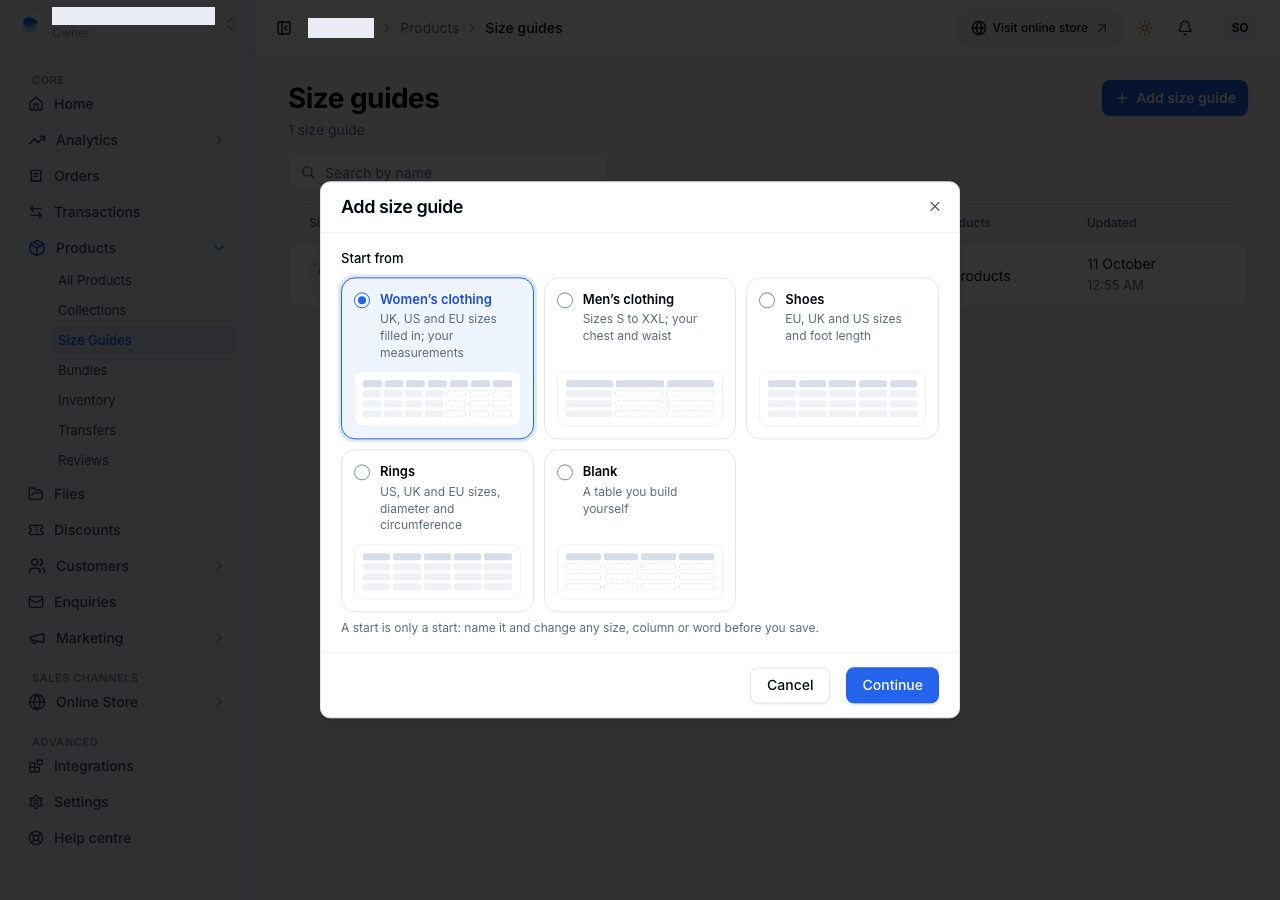Click the Help centre lifebuoy icon

coord(37,838)
